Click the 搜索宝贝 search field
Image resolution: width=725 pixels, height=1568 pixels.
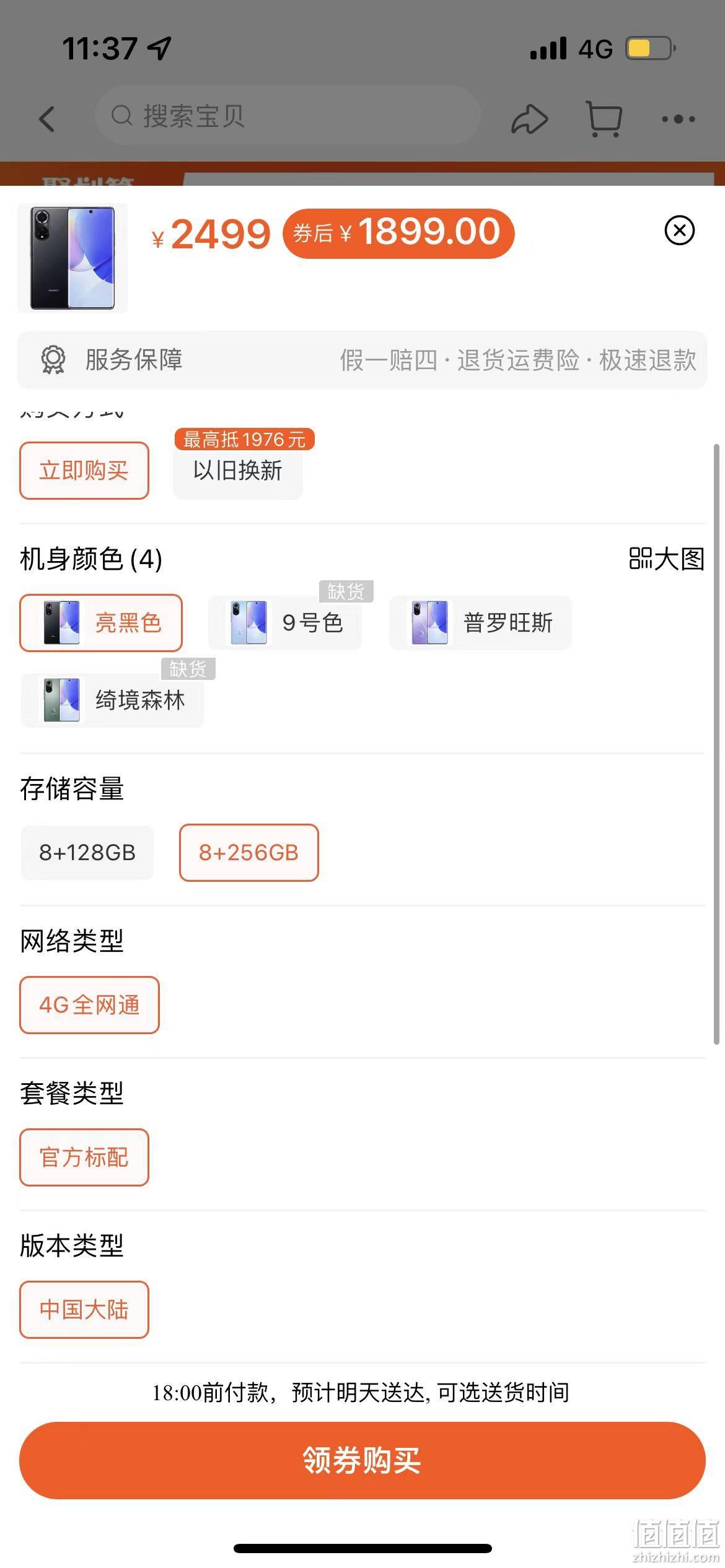coord(288,116)
